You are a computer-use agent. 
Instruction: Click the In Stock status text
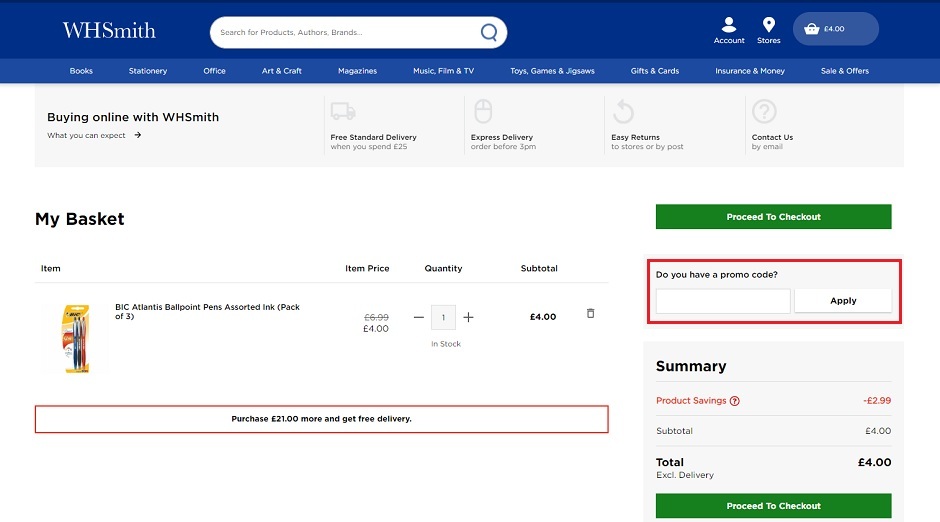tap(446, 344)
